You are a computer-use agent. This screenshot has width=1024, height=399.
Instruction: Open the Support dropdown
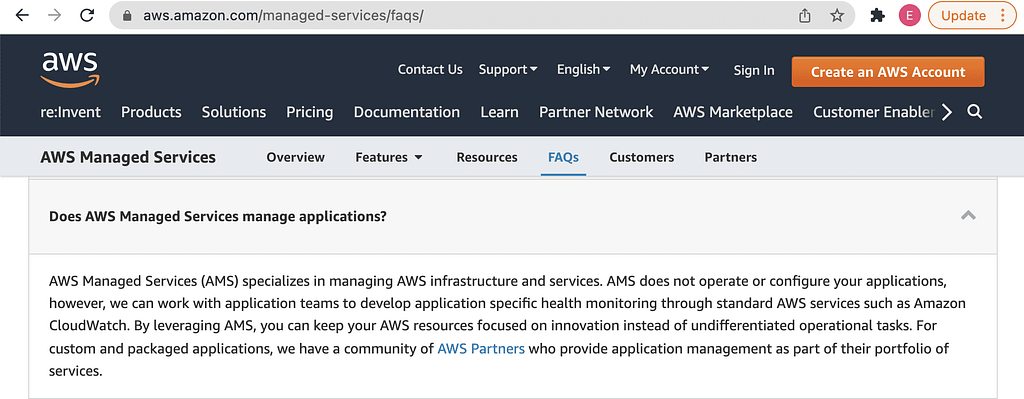[x=508, y=69]
